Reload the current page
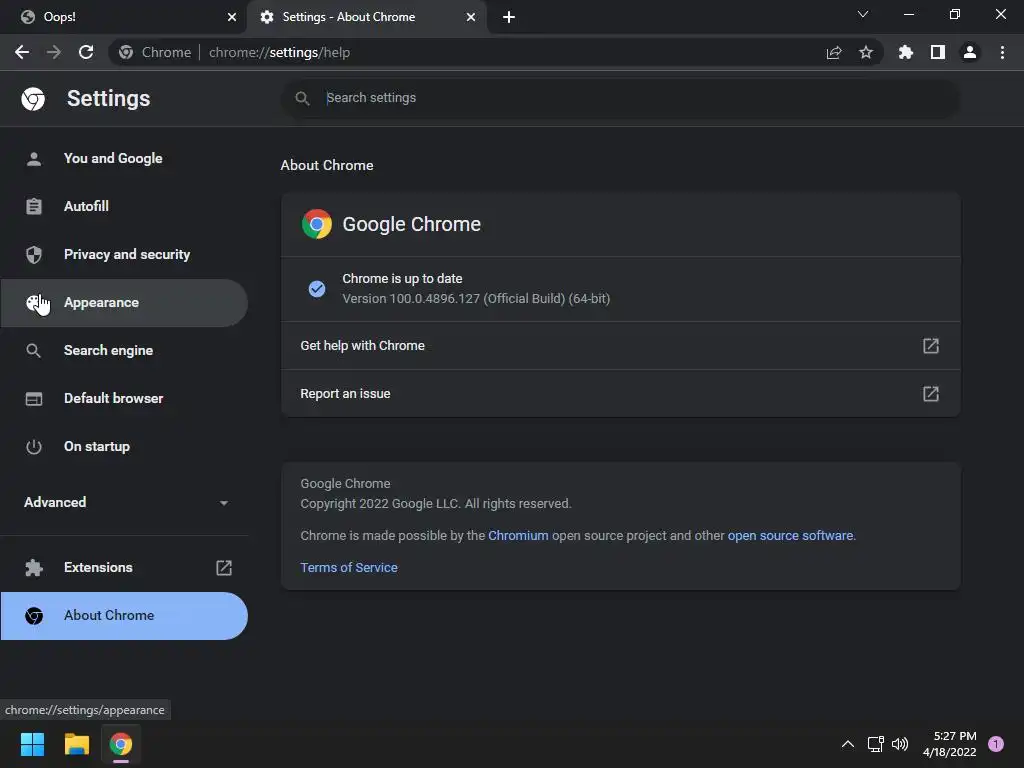This screenshot has width=1024, height=768. [x=86, y=52]
